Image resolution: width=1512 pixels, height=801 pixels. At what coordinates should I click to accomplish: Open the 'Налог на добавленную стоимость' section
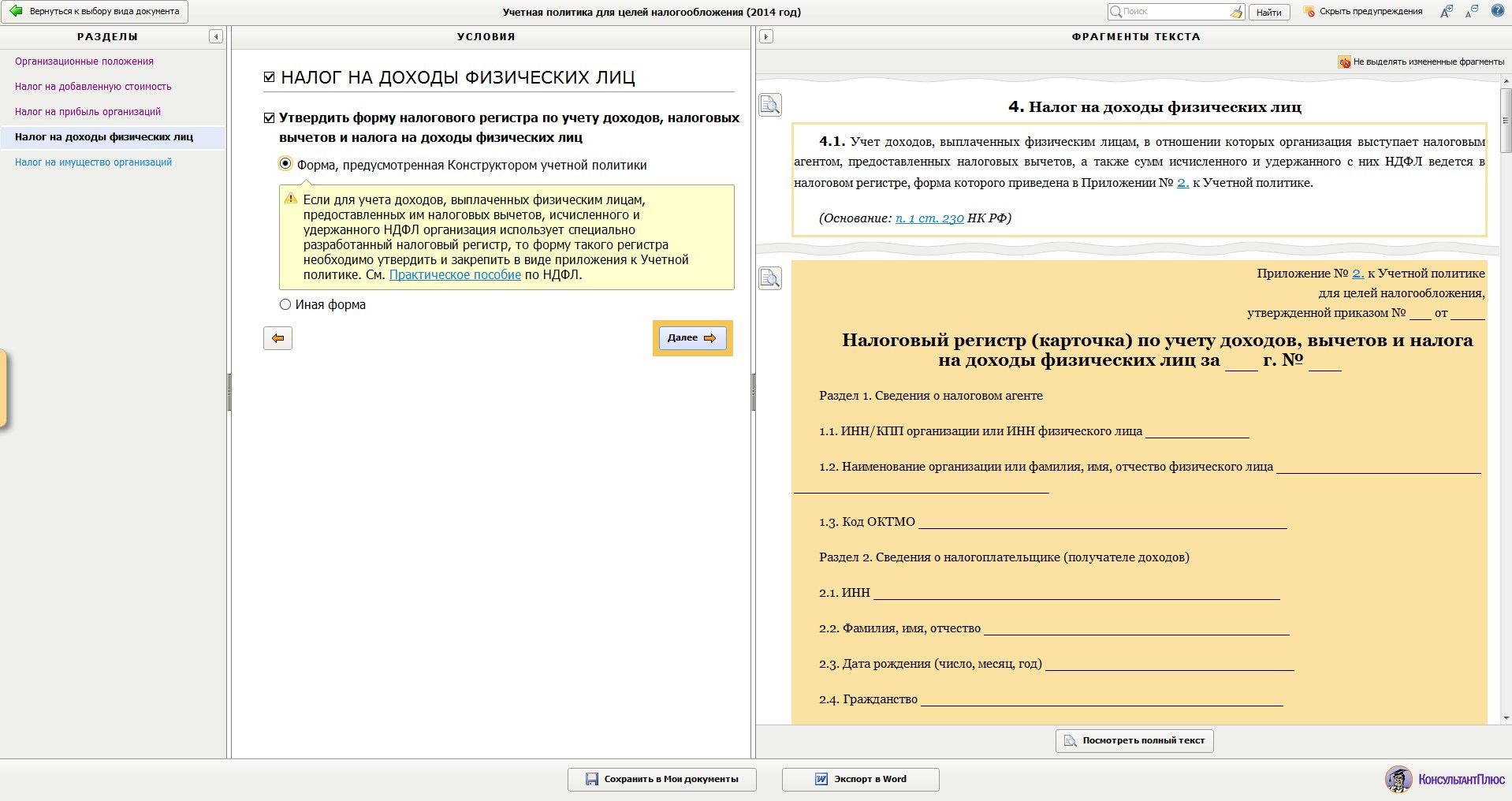93,87
